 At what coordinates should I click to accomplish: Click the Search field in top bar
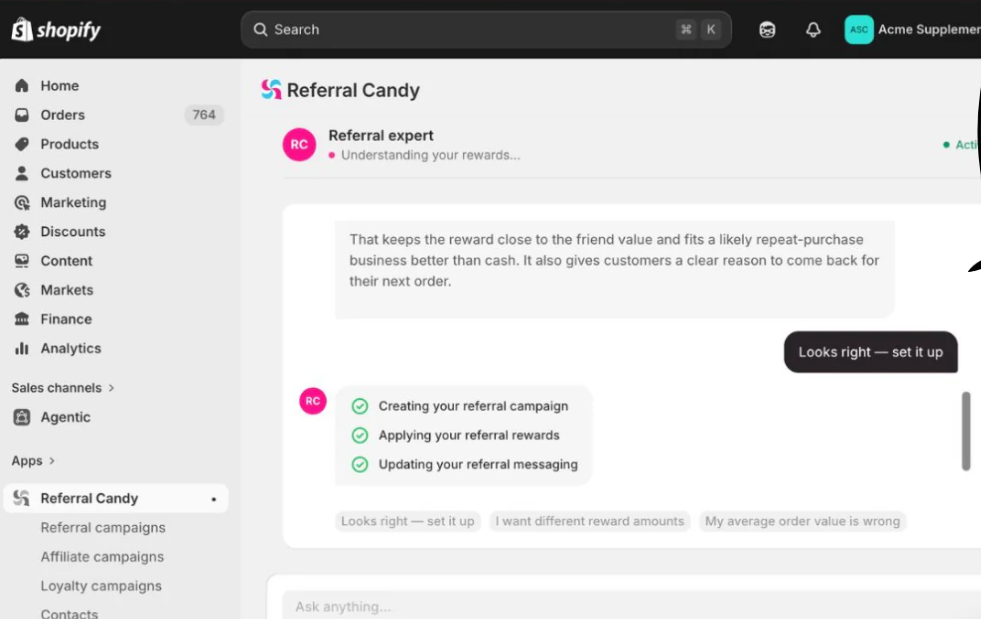click(x=485, y=29)
